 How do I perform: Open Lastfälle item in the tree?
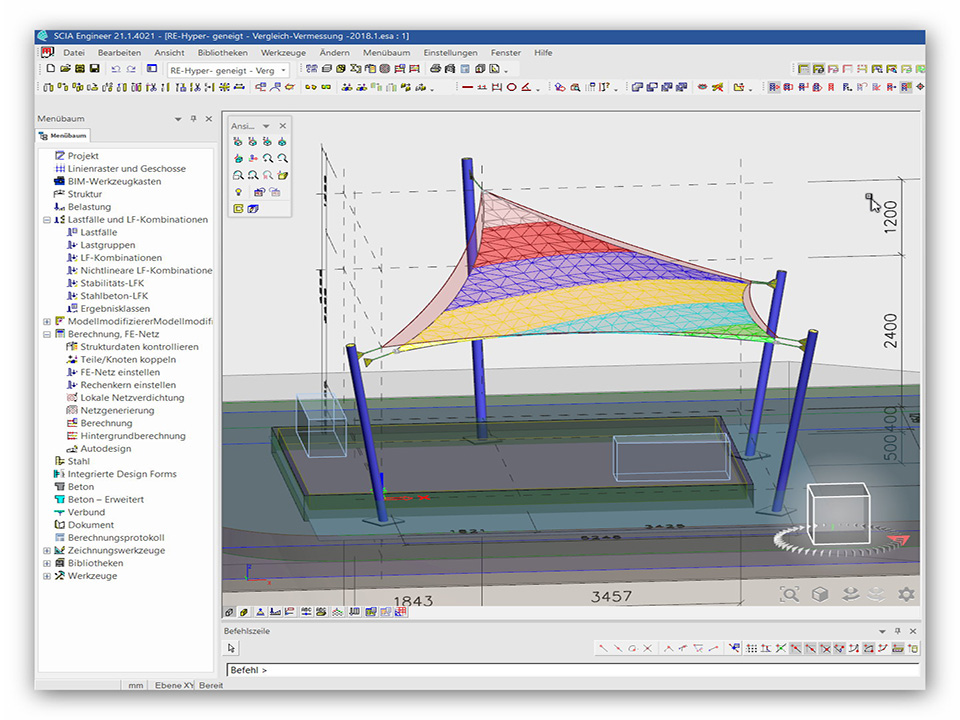coord(98,232)
